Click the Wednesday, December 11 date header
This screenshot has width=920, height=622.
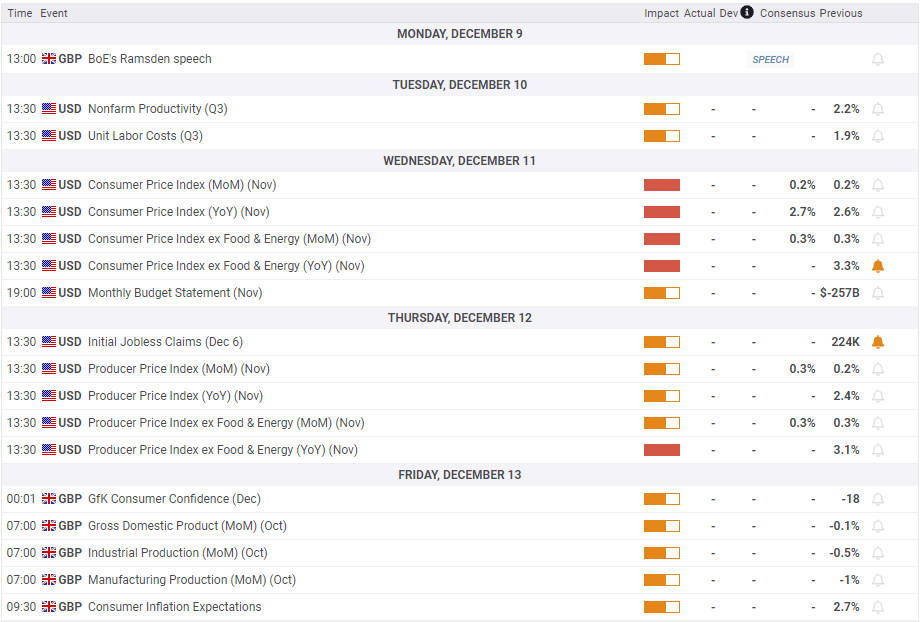pyautogui.click(x=459, y=161)
